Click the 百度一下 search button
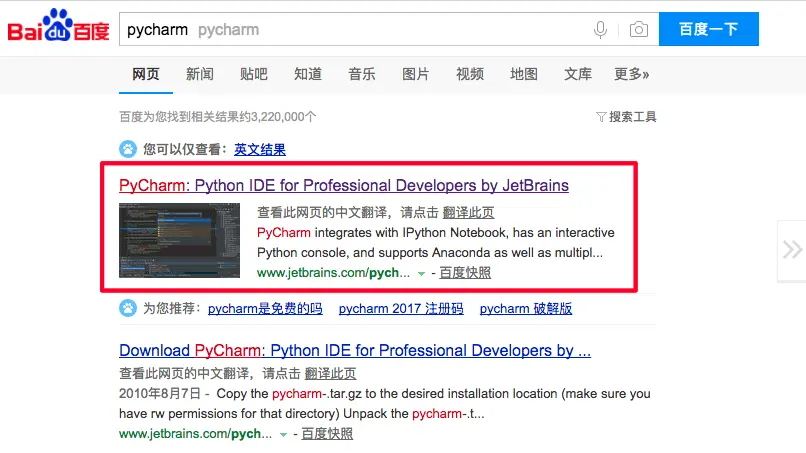The image size is (806, 453). click(x=708, y=29)
